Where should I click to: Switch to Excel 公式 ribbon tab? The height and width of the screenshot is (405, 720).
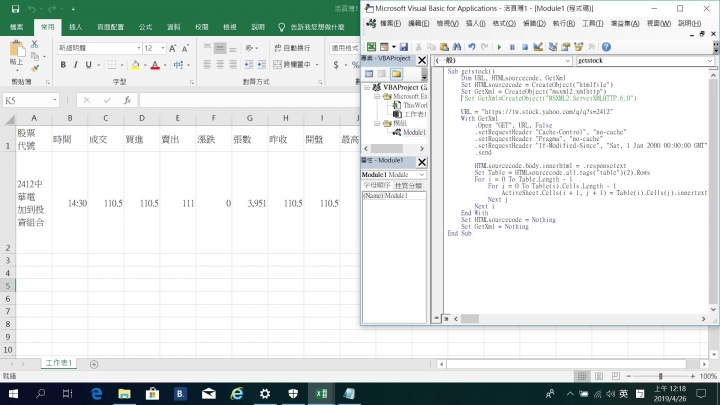145,27
